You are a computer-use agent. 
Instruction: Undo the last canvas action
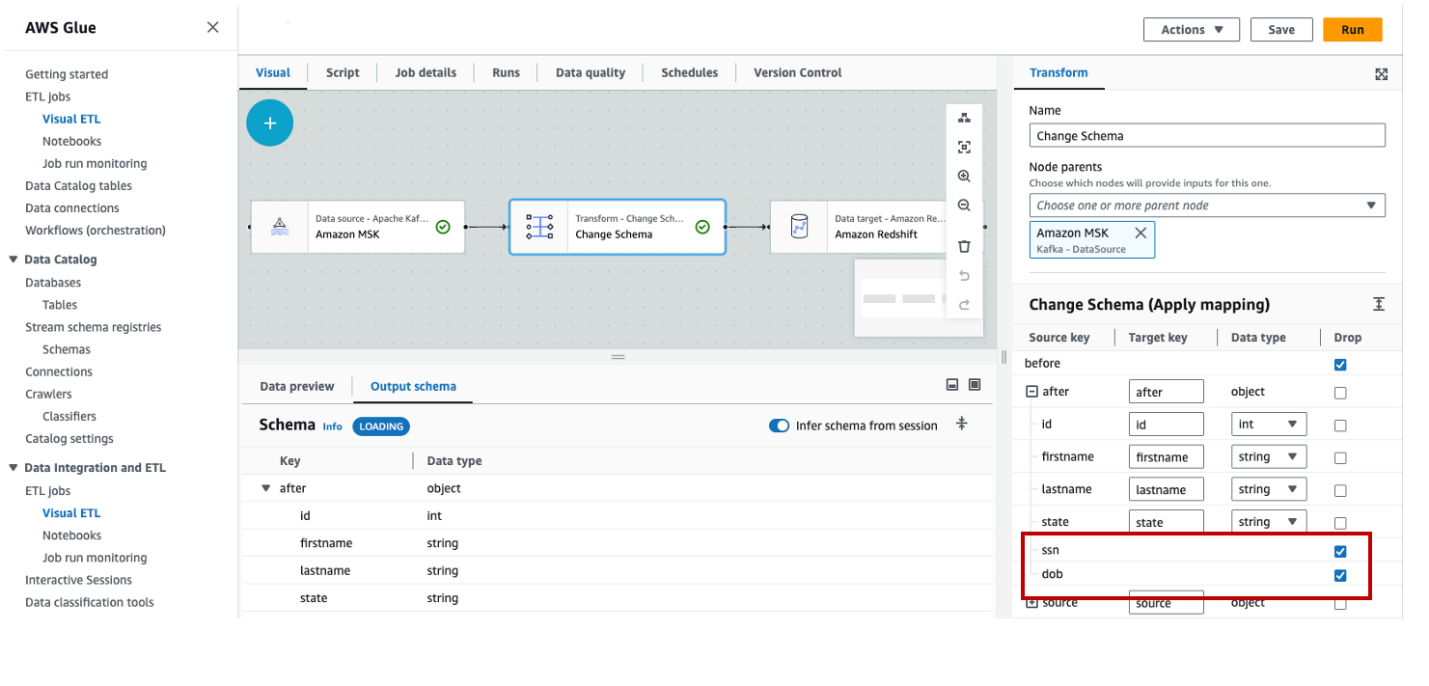point(964,275)
